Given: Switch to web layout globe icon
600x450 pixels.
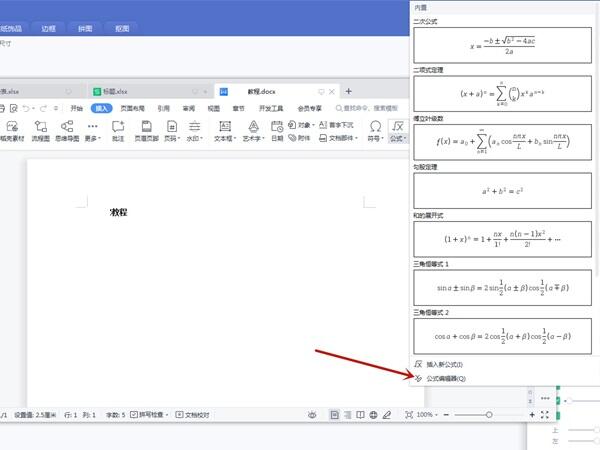Looking at the screenshot, I should (x=373, y=415).
